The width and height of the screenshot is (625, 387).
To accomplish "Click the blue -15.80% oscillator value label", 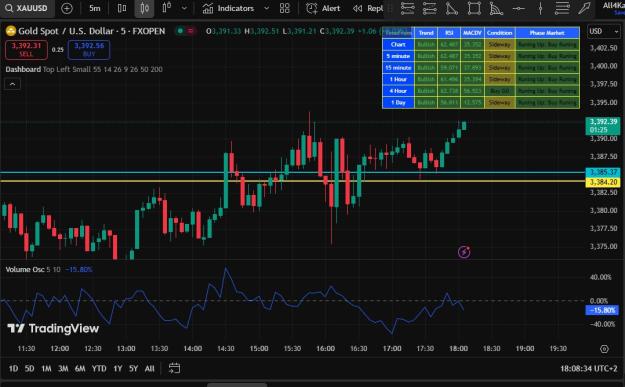I will tap(602, 310).
